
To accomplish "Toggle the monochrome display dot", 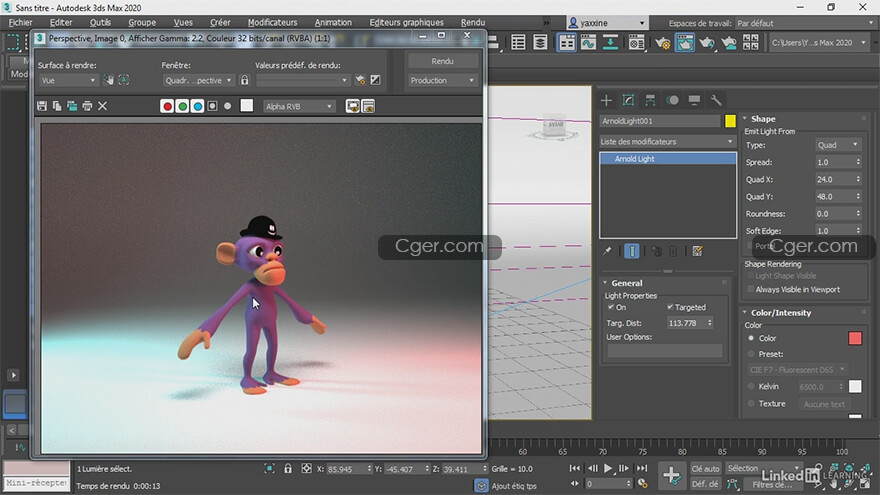I will click(227, 106).
